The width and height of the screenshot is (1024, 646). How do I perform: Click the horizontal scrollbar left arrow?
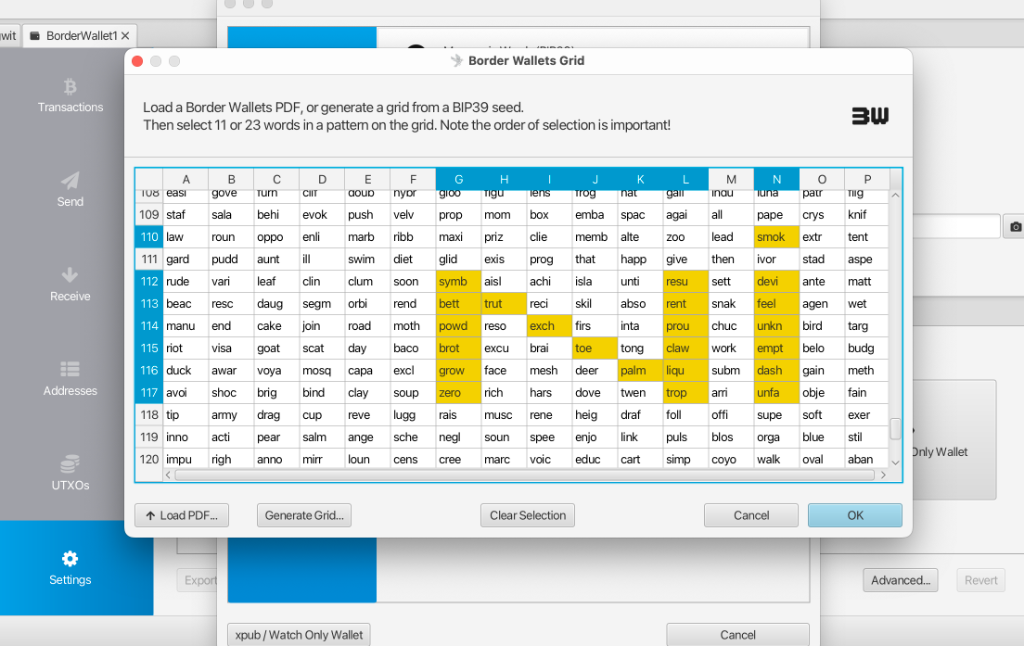coord(168,475)
